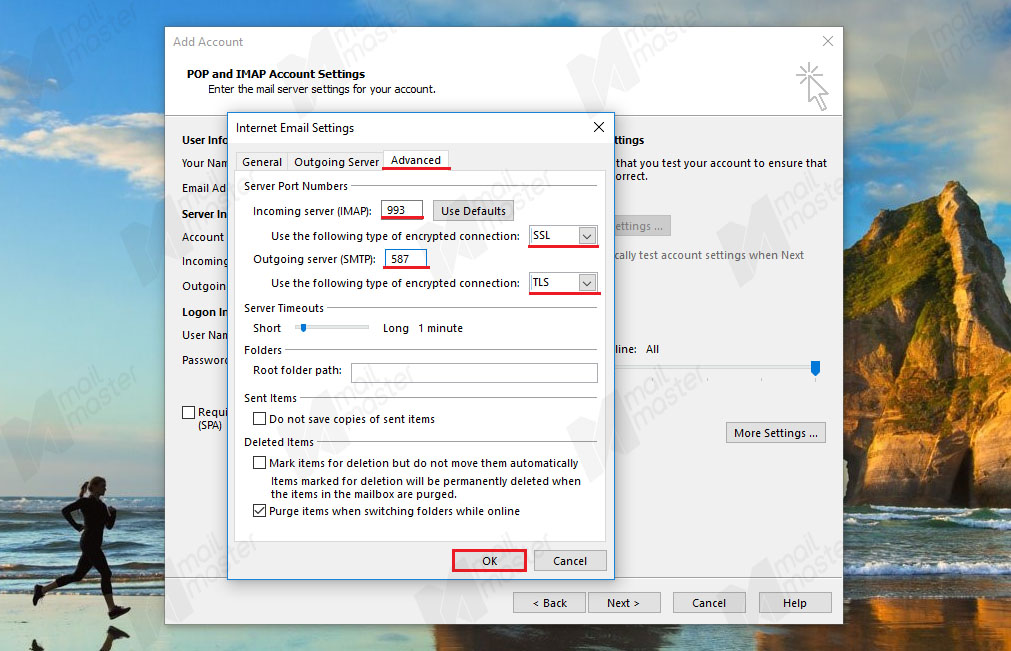The width and height of the screenshot is (1011, 651).
Task: Open More Settings in Add Account
Action: click(x=776, y=433)
